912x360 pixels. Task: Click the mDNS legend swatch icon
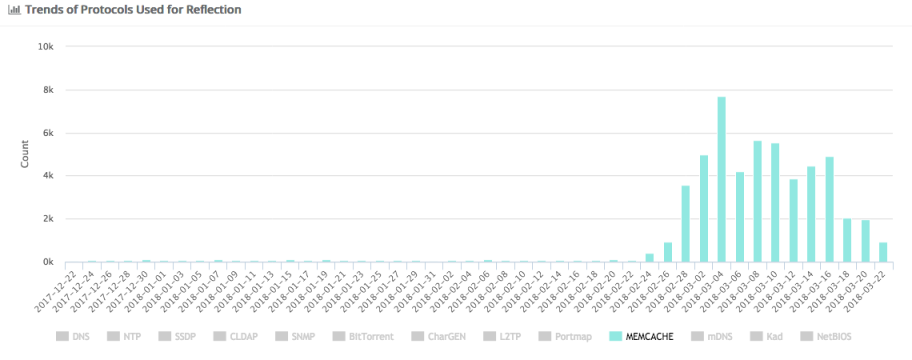tap(698, 336)
